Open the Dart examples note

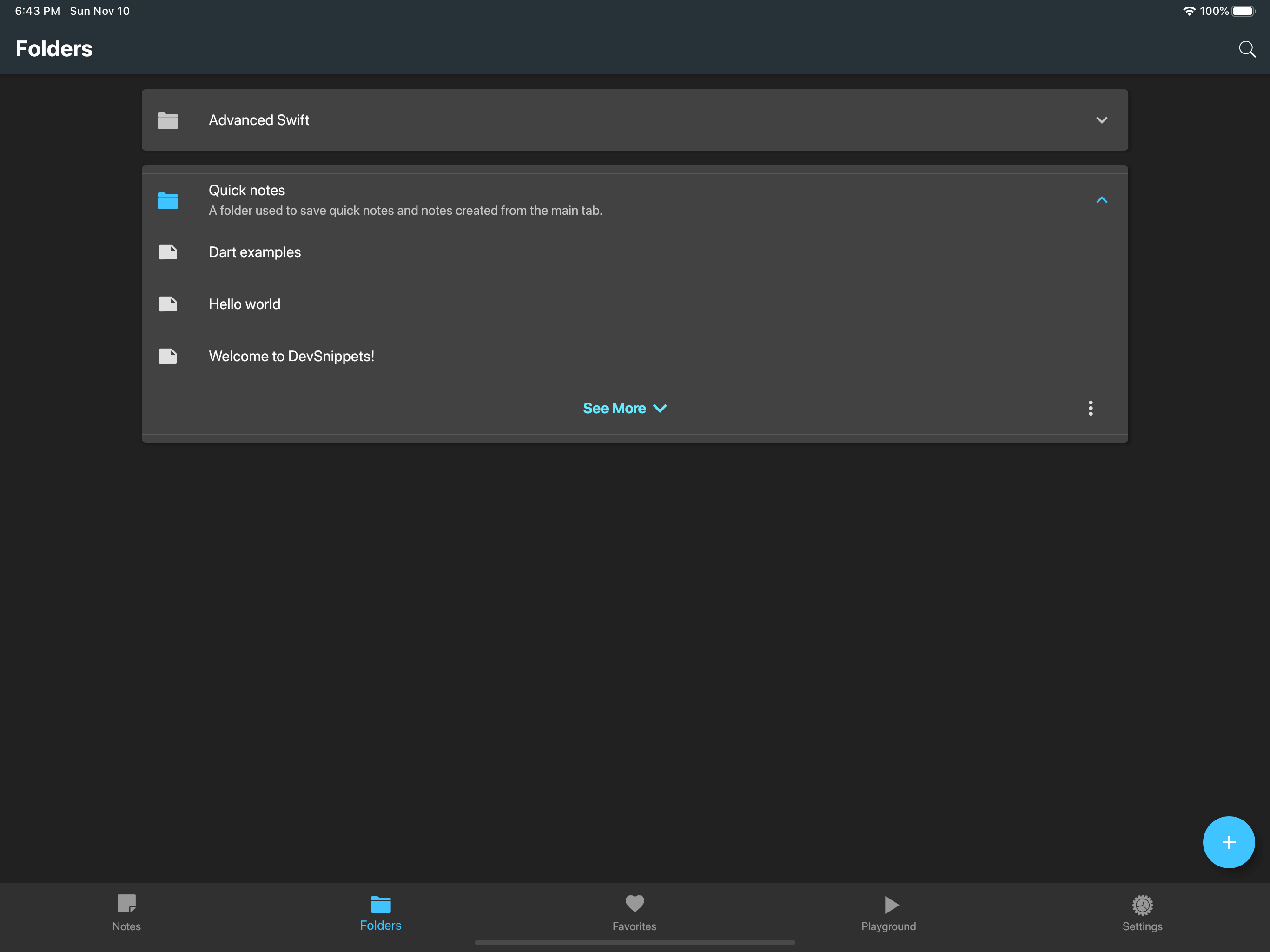tap(254, 252)
